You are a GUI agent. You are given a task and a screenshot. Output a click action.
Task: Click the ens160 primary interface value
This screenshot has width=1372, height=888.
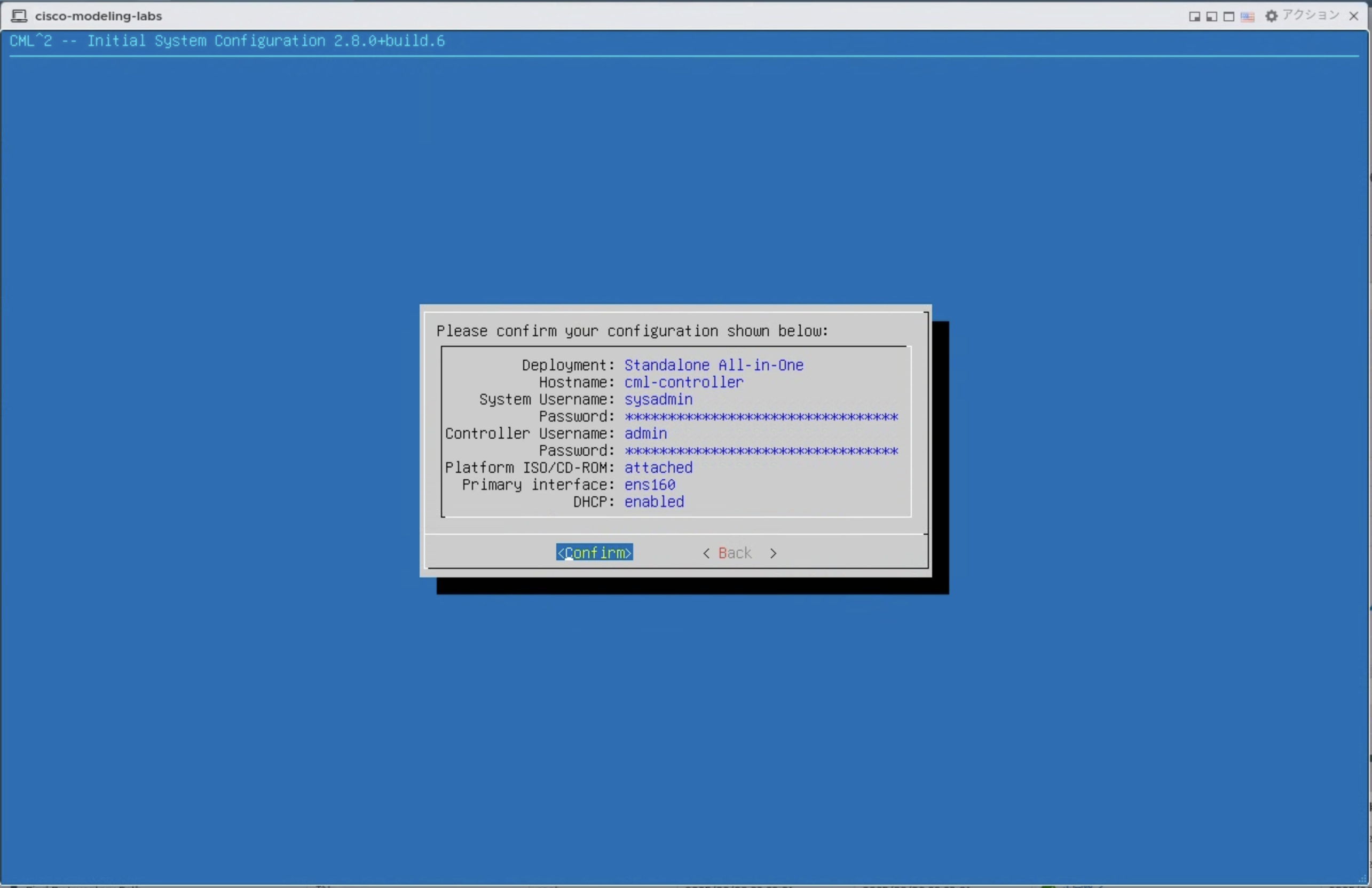pos(650,485)
